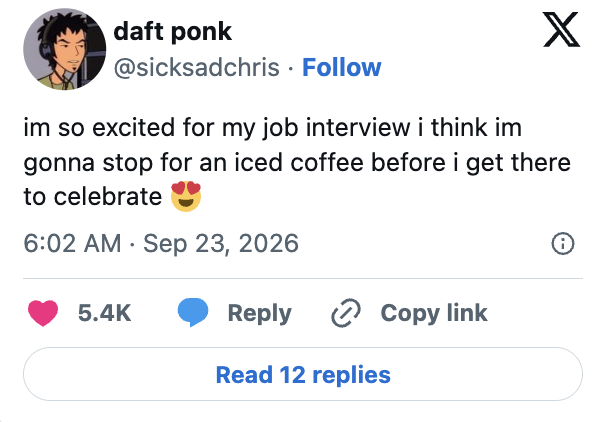The width and height of the screenshot is (600, 422).
Task: View the 5.4K likes count
Action: point(104,313)
